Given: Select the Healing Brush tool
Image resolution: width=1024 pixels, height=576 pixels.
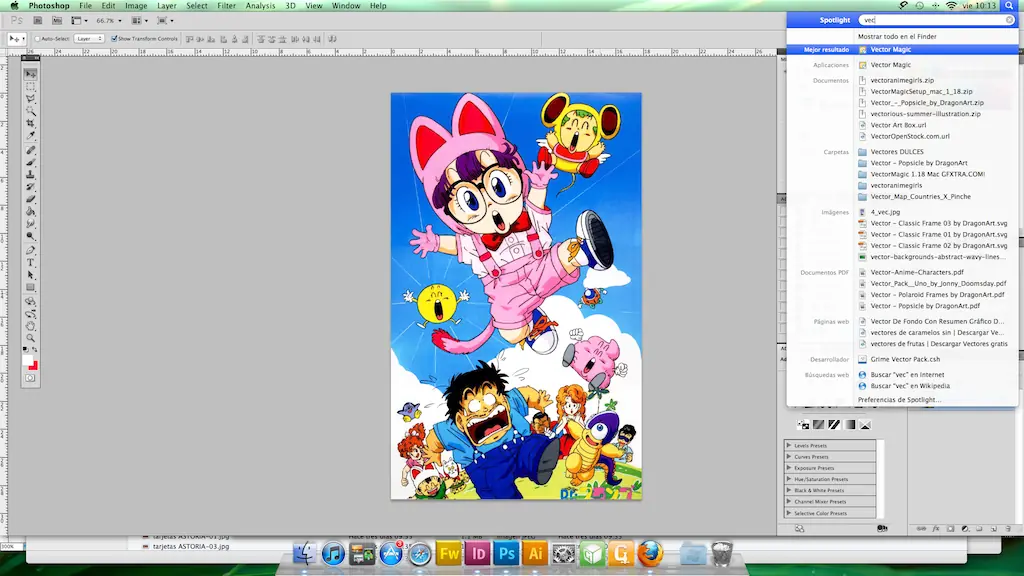Looking at the screenshot, I should (x=31, y=150).
